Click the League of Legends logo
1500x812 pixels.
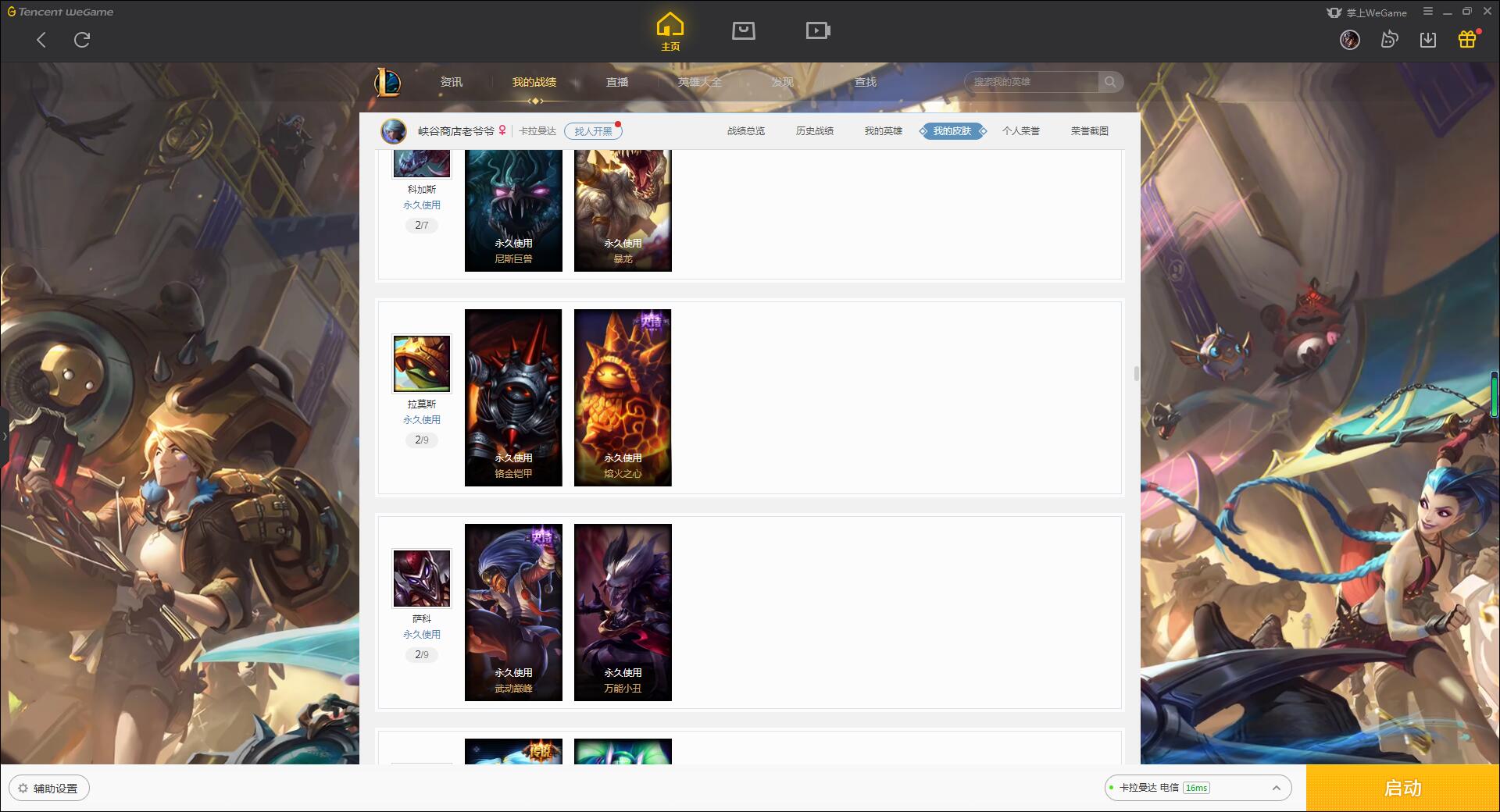[x=387, y=82]
